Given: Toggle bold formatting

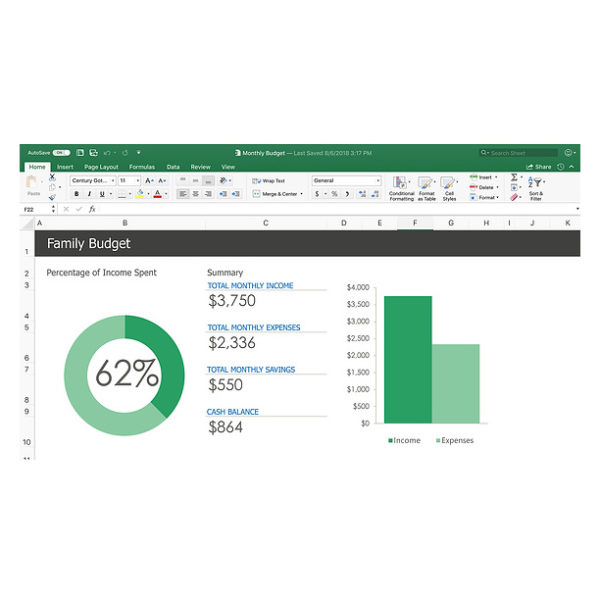Looking at the screenshot, I should tap(76, 194).
